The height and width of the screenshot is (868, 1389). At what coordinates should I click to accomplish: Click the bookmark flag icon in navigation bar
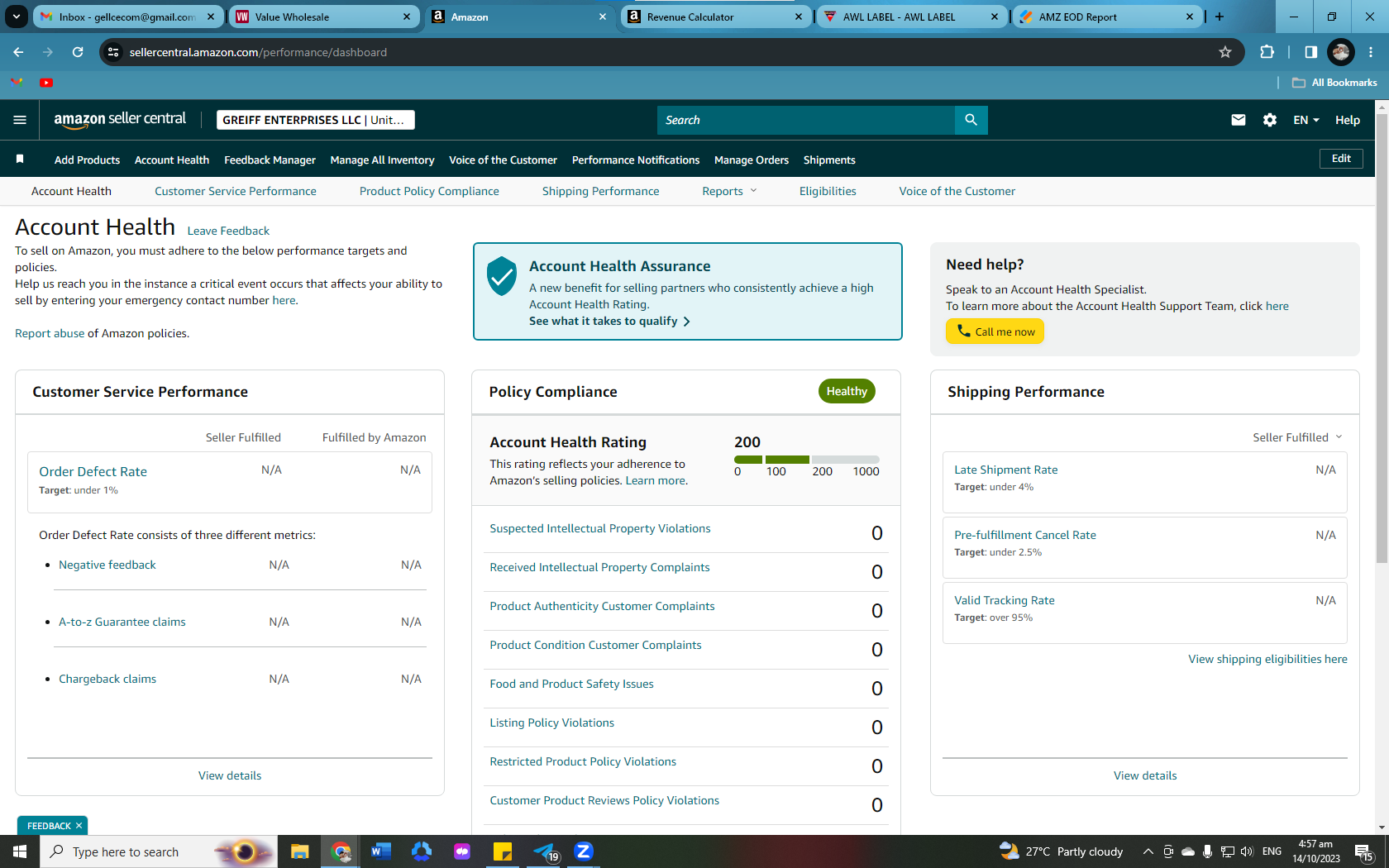[20, 159]
